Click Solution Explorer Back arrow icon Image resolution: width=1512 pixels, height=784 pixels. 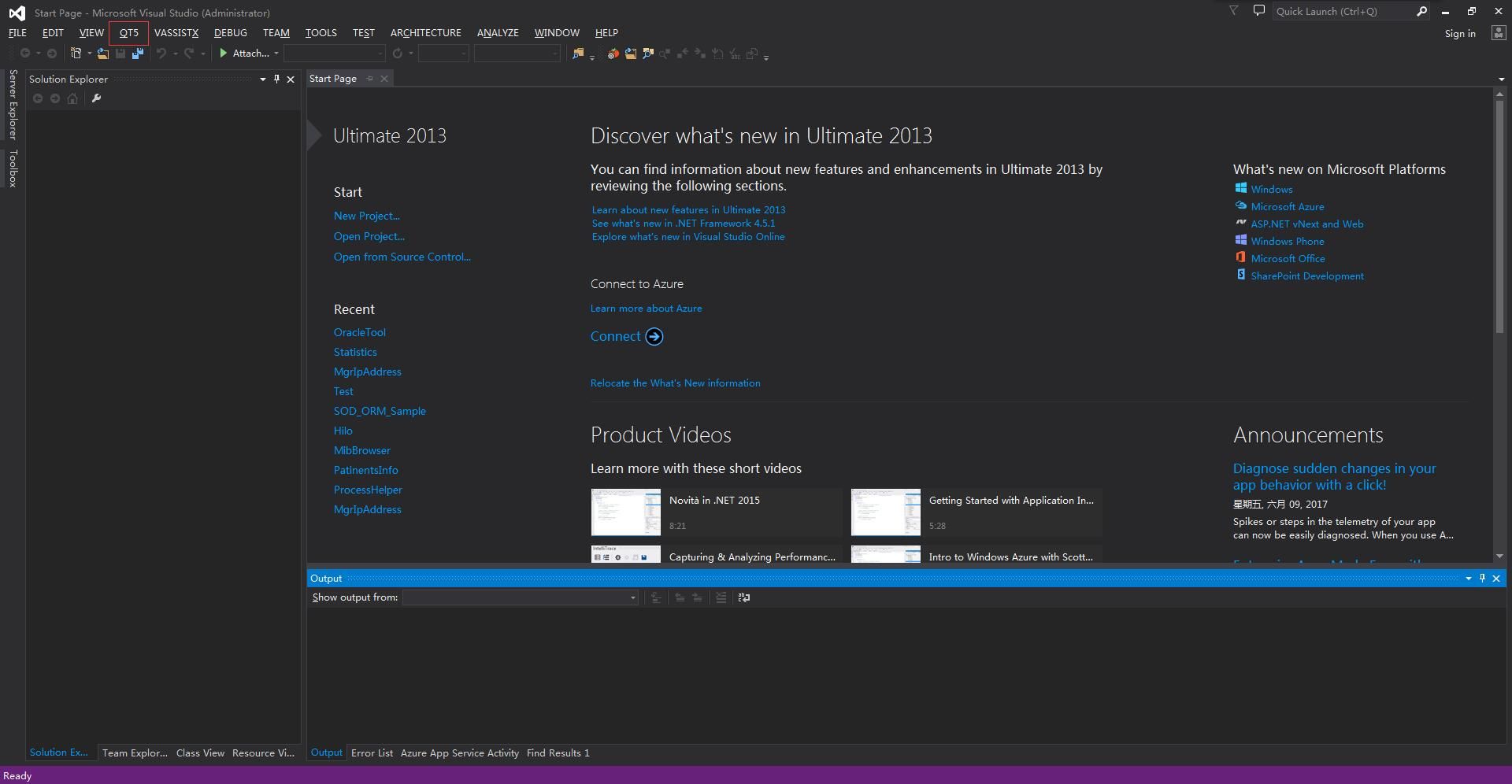tap(38, 98)
